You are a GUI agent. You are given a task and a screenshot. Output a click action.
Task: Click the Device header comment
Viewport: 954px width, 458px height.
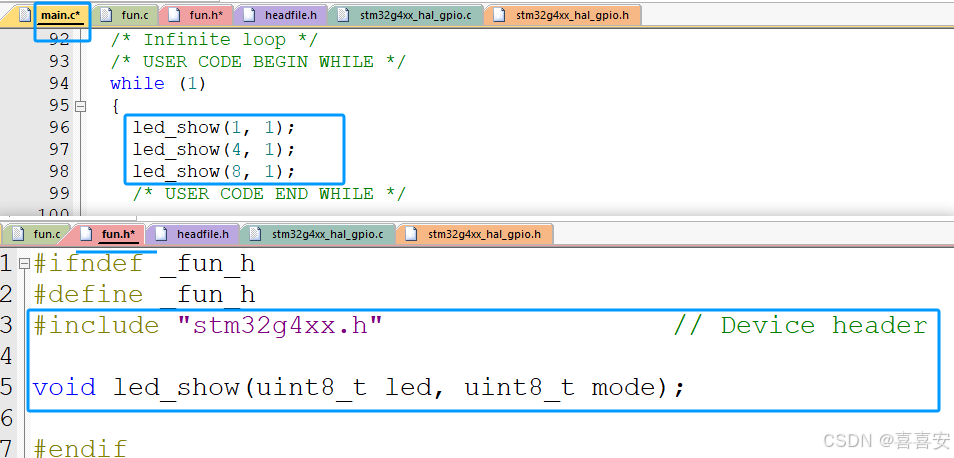point(800,325)
